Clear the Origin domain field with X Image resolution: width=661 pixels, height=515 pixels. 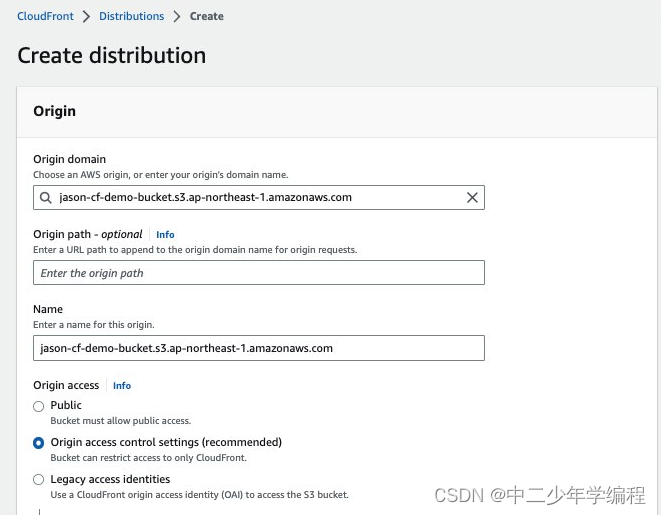(x=472, y=197)
